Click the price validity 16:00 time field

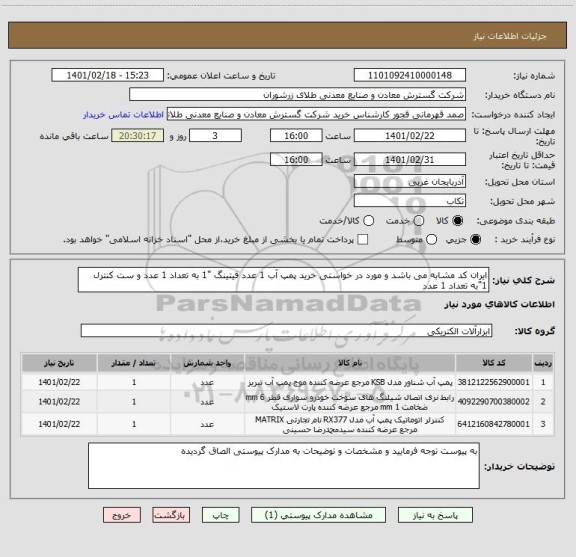(296, 159)
